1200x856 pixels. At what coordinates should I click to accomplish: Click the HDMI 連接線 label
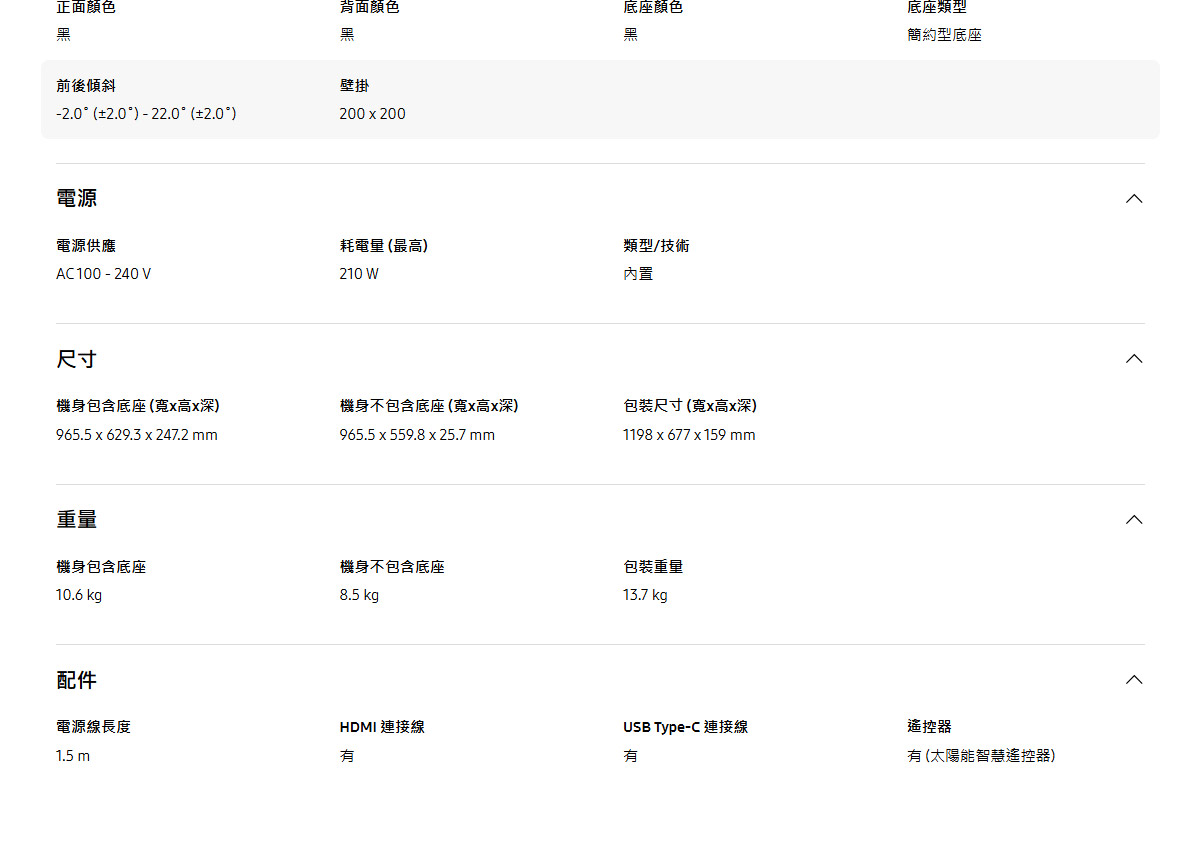click(382, 727)
